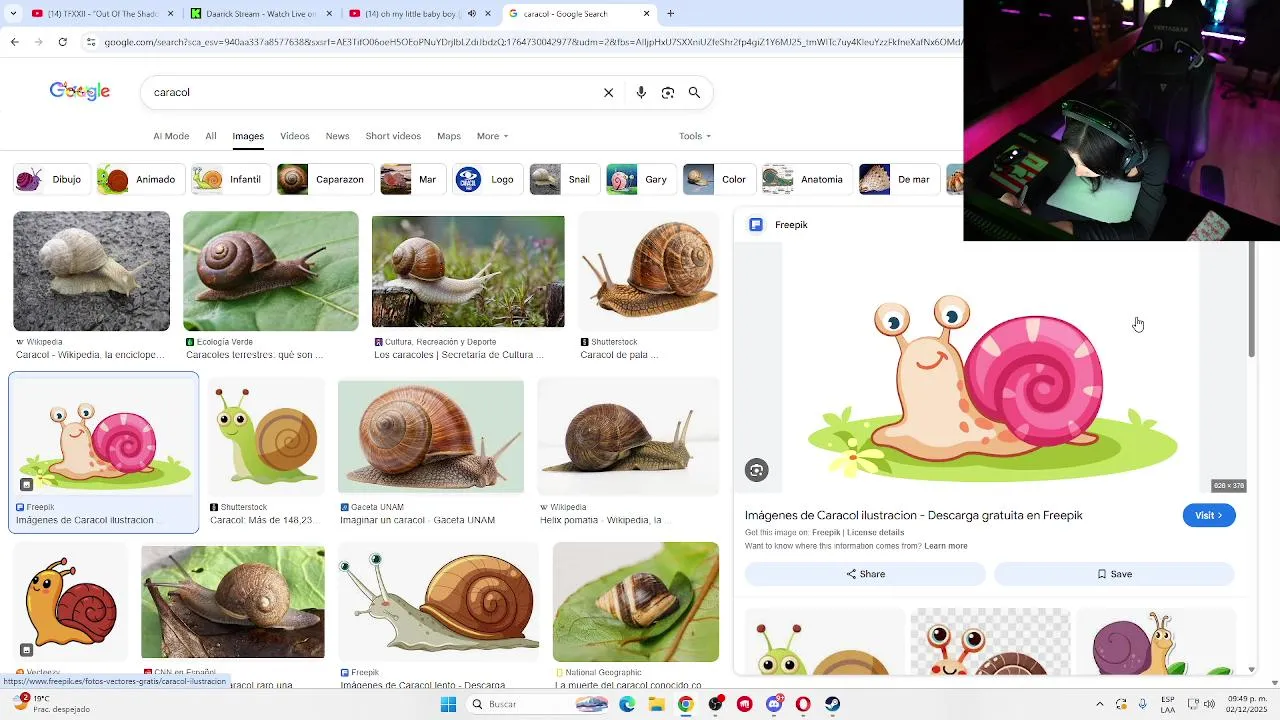
Task: Clear the search box with the X icon
Action: click(608, 92)
